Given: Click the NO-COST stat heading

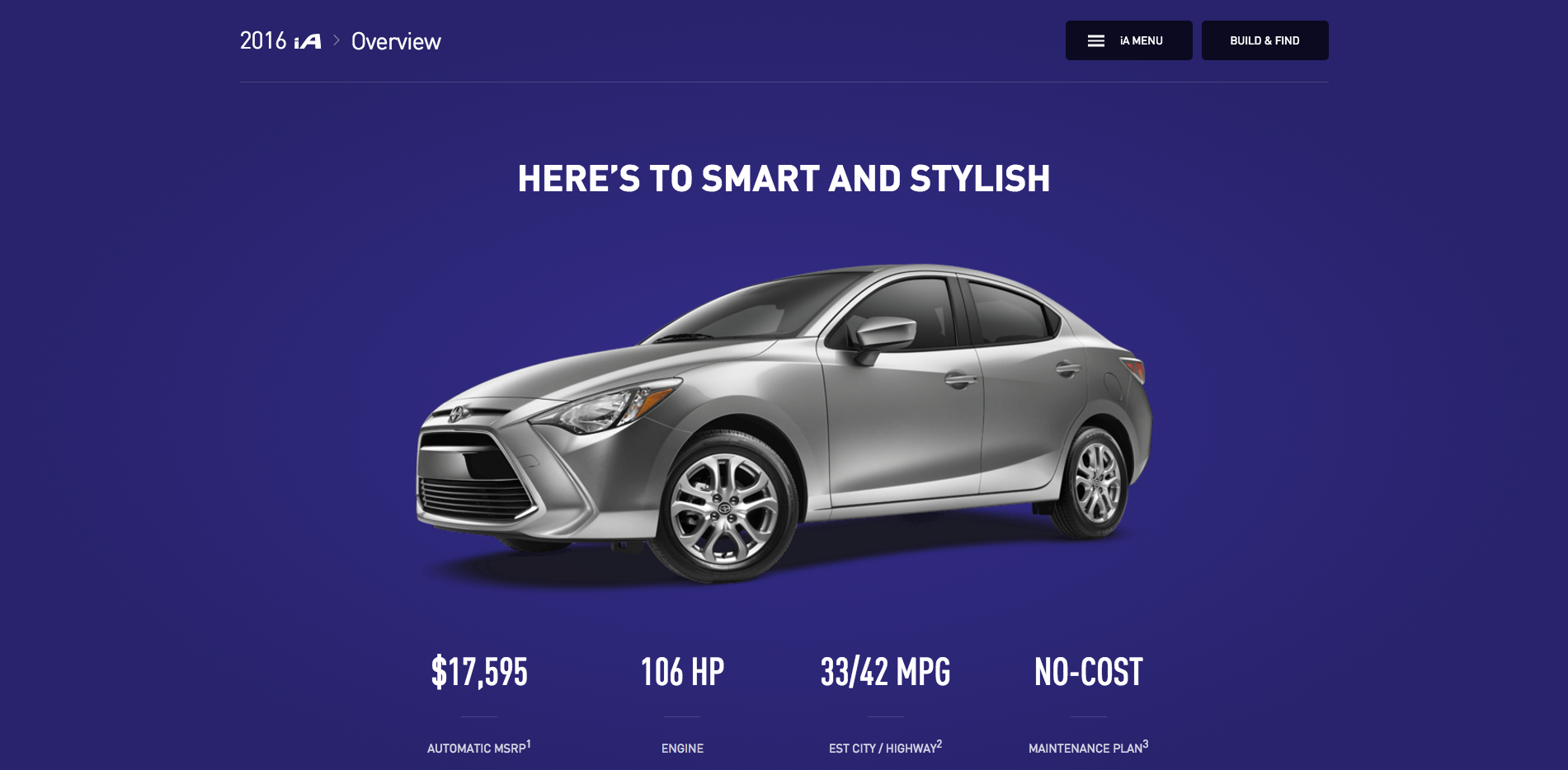Looking at the screenshot, I should click(1088, 672).
